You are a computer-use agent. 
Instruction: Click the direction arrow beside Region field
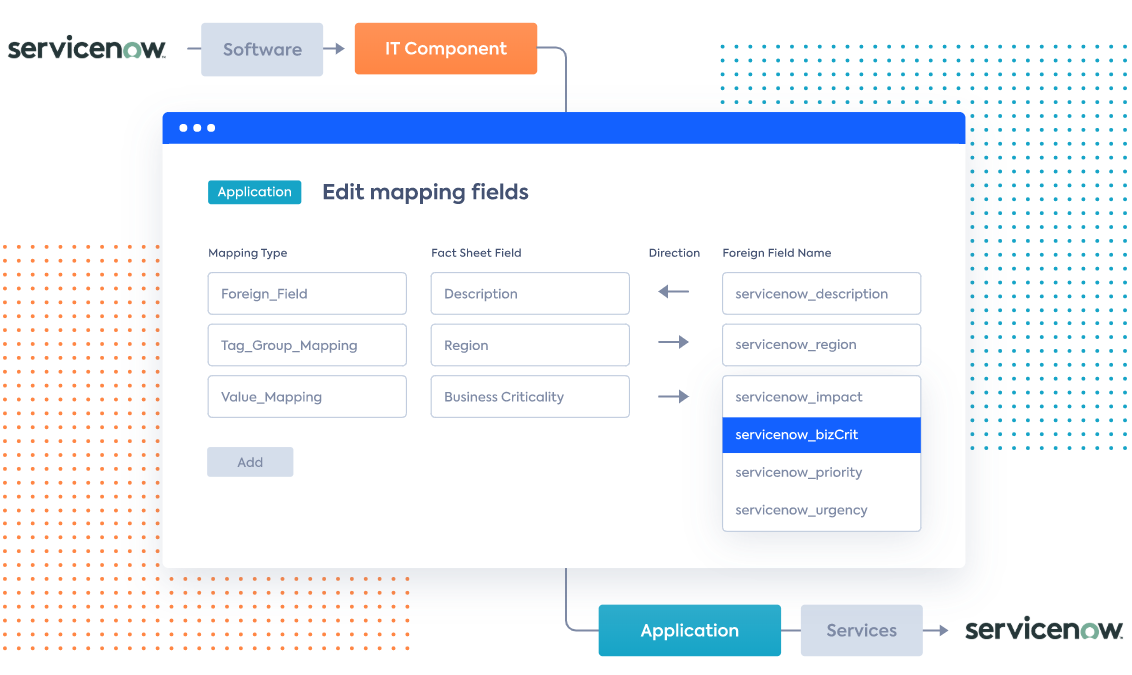[674, 343]
